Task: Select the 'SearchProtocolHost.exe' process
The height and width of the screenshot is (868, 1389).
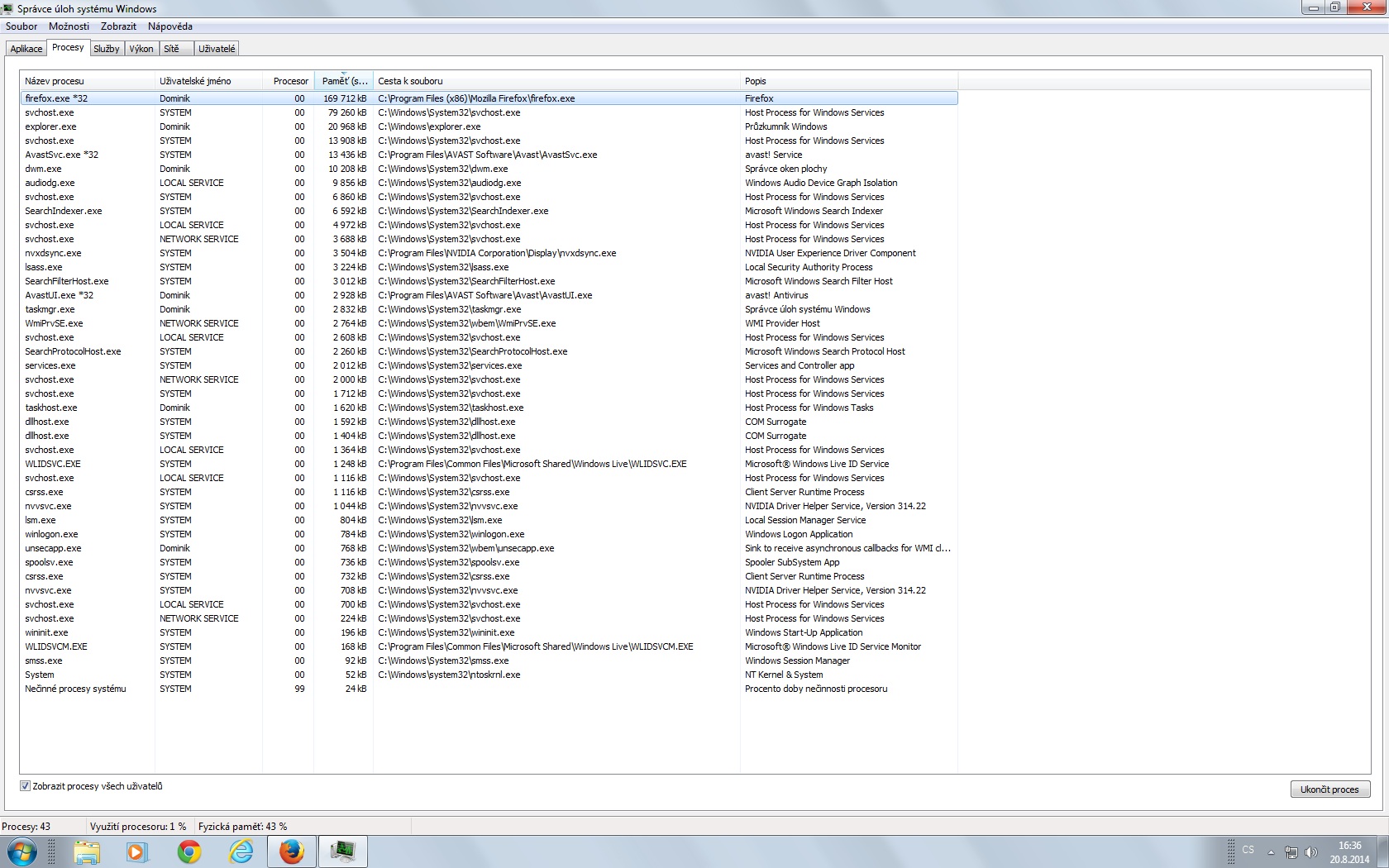Action: point(489,351)
